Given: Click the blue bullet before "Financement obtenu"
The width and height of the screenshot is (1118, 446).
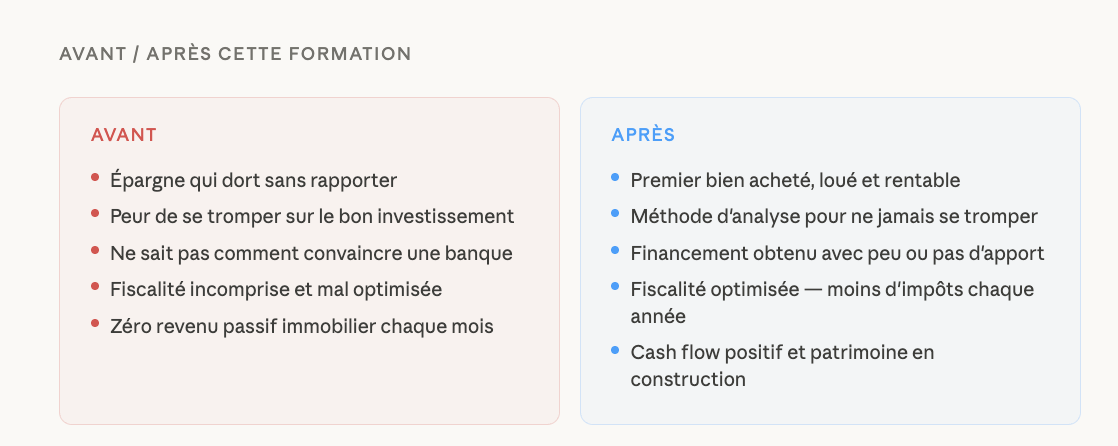Looking at the screenshot, I should pos(616,250).
